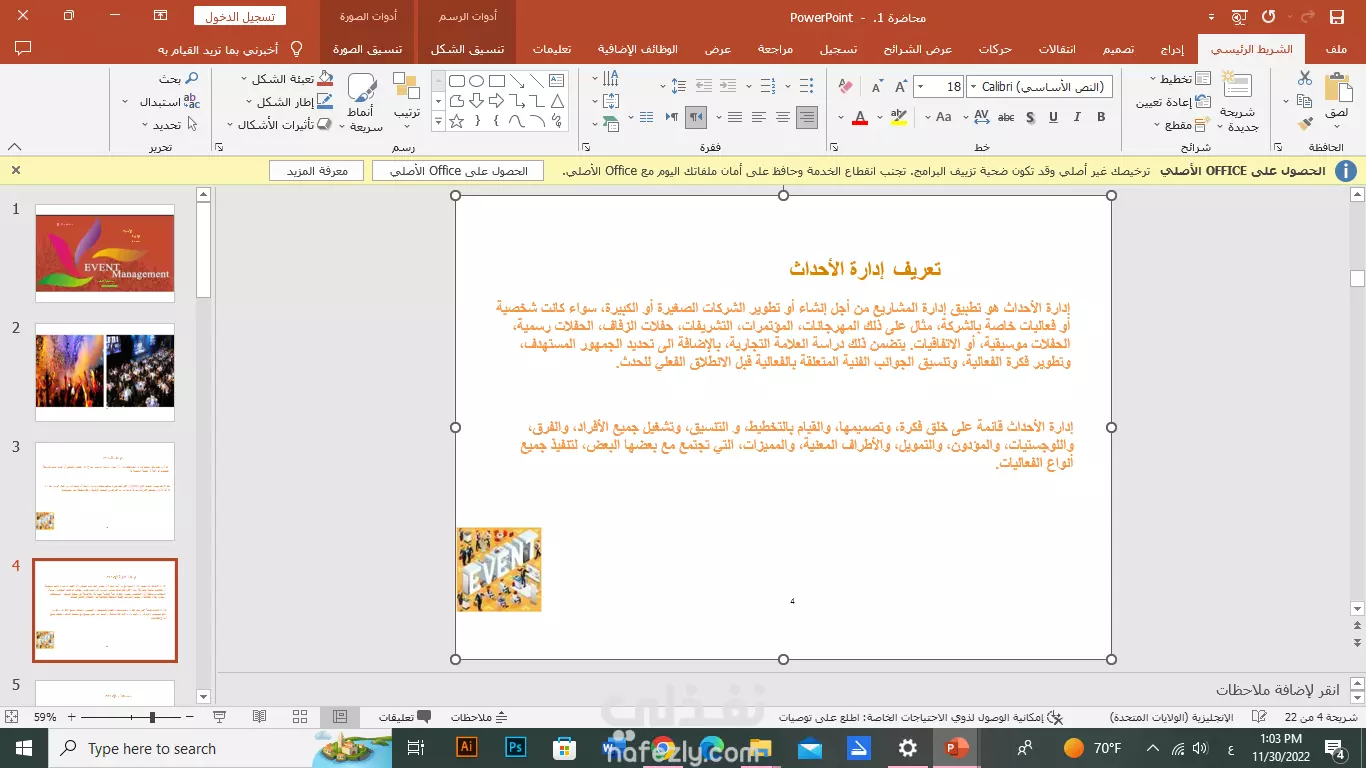Screen dimensions: 1366x768
Task: Click the Reset slide button
Action: point(1173,101)
